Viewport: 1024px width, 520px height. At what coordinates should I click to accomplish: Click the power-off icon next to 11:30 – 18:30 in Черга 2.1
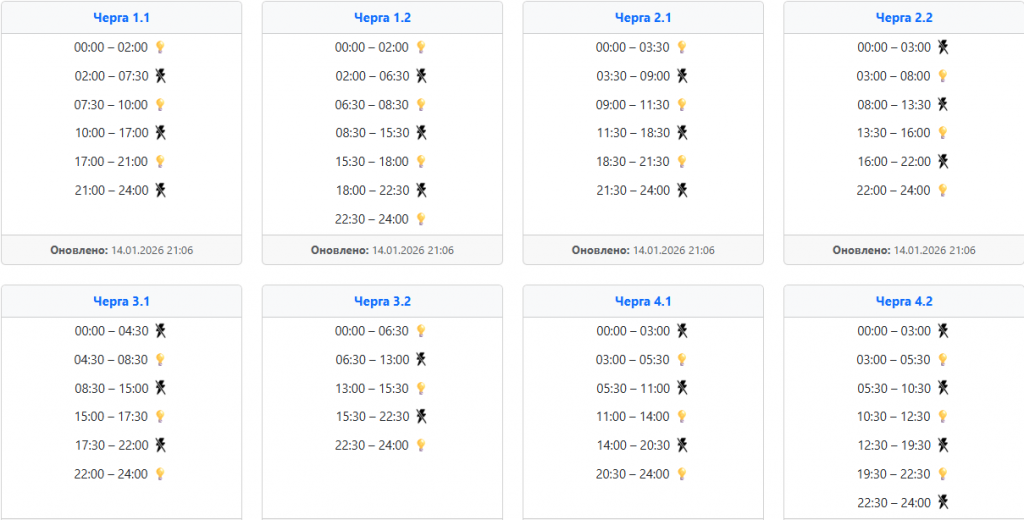pyautogui.click(x=682, y=133)
